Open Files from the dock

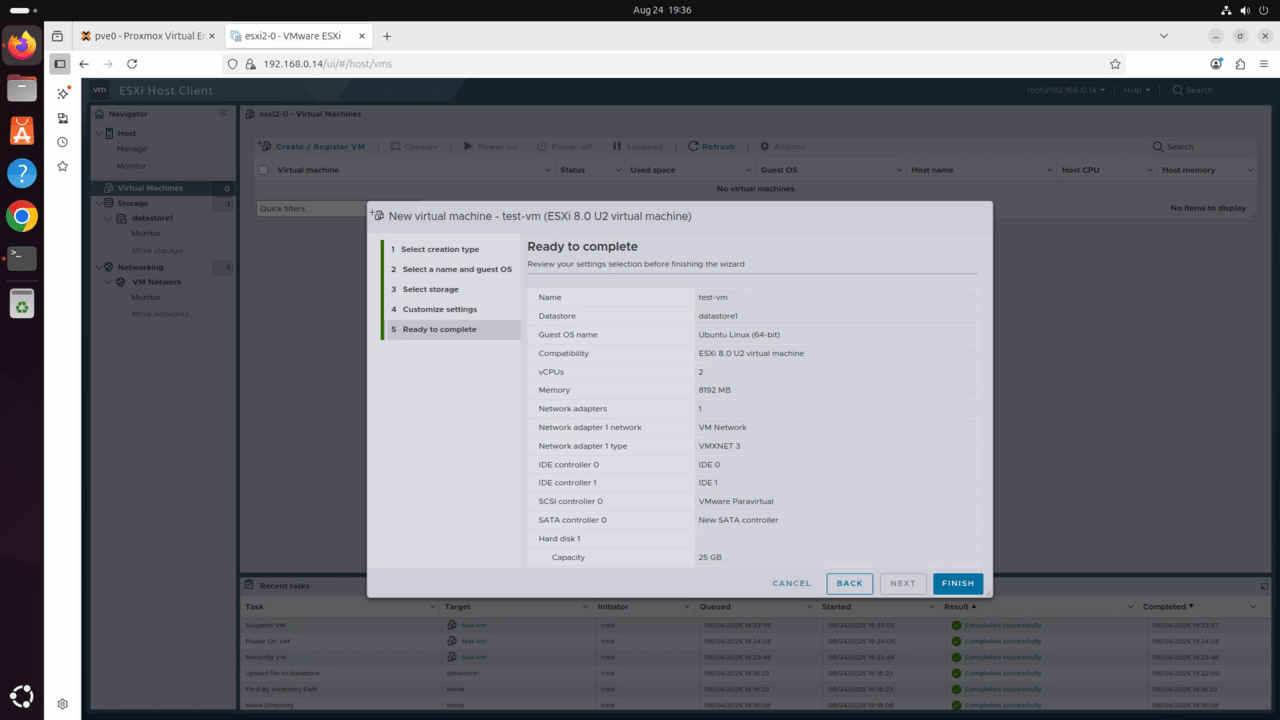(22, 87)
